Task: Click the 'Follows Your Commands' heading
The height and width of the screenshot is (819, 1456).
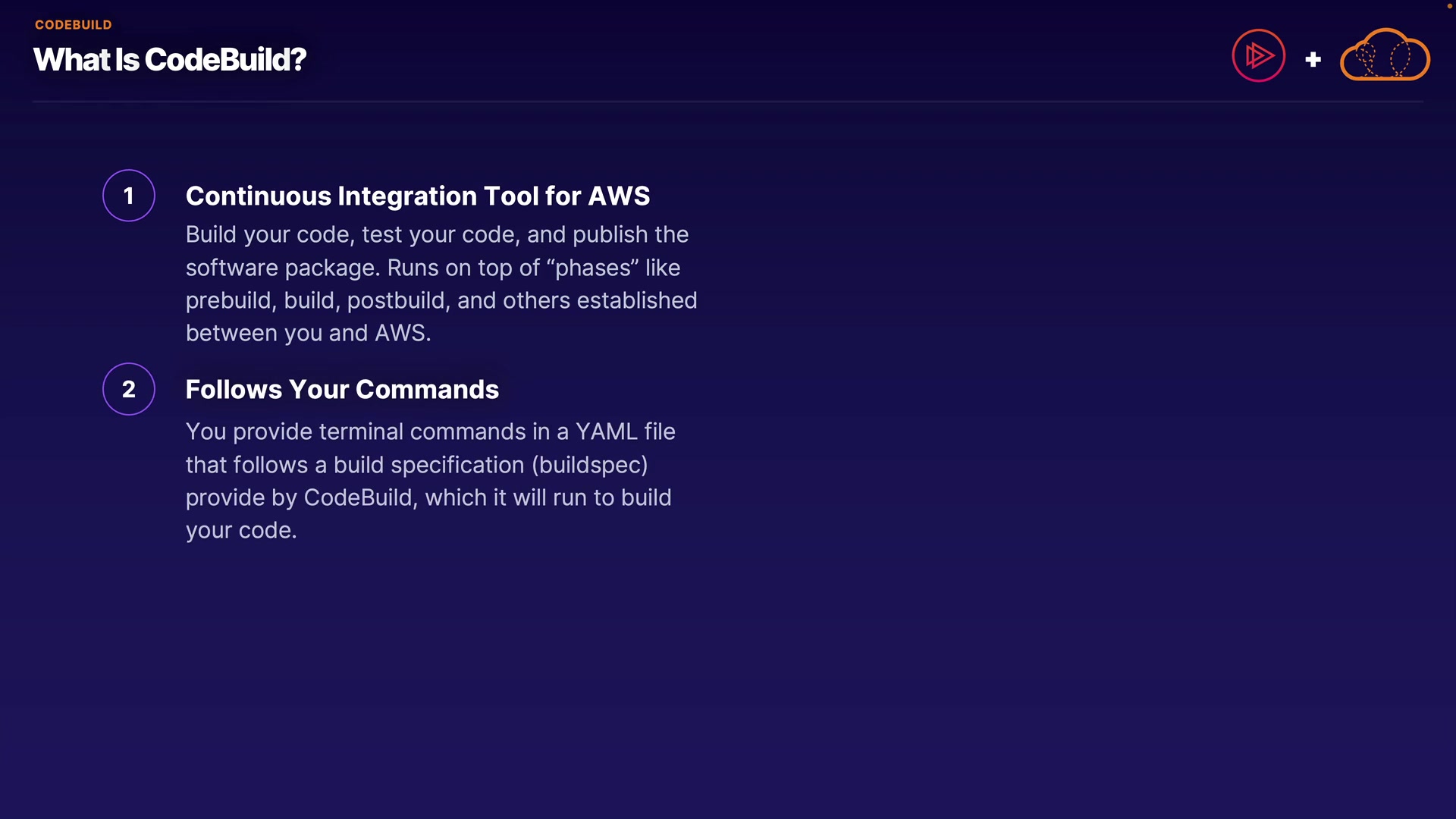Action: coord(342,389)
